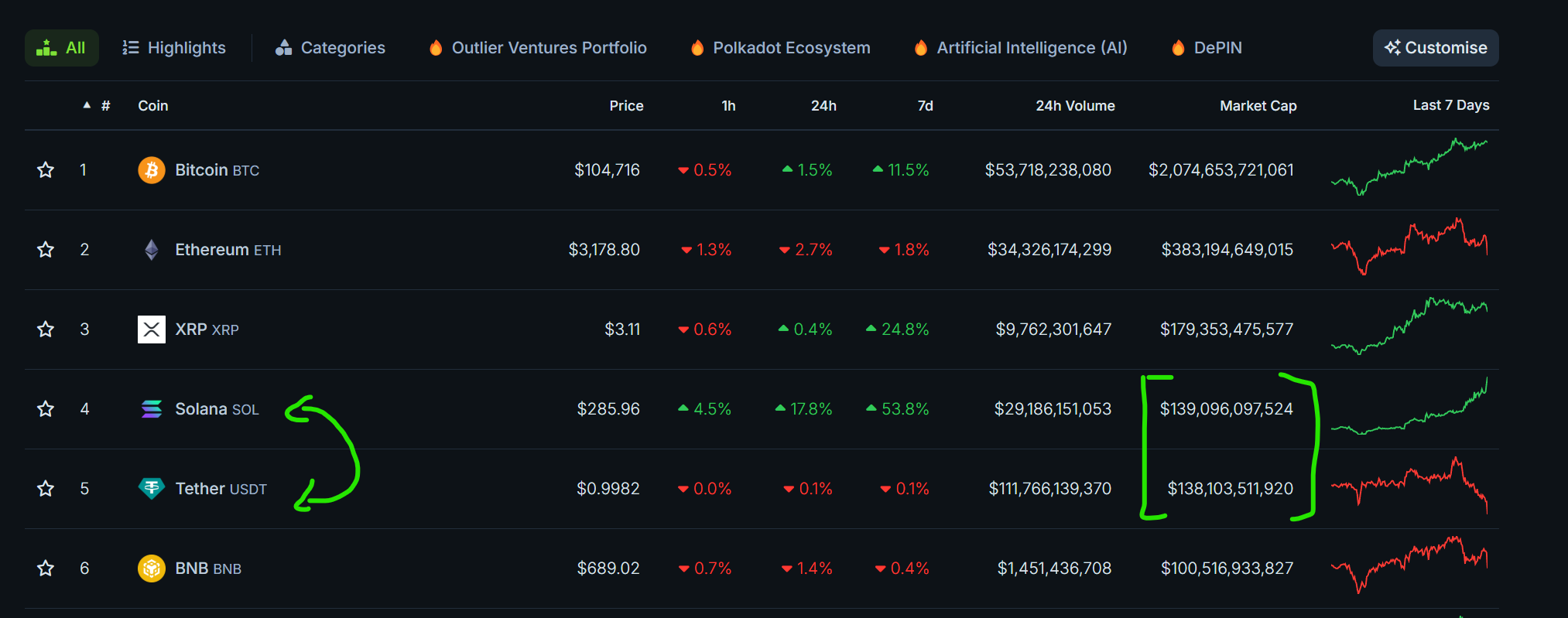Open Artificial Intelligence (AI) category

(x=1021, y=48)
